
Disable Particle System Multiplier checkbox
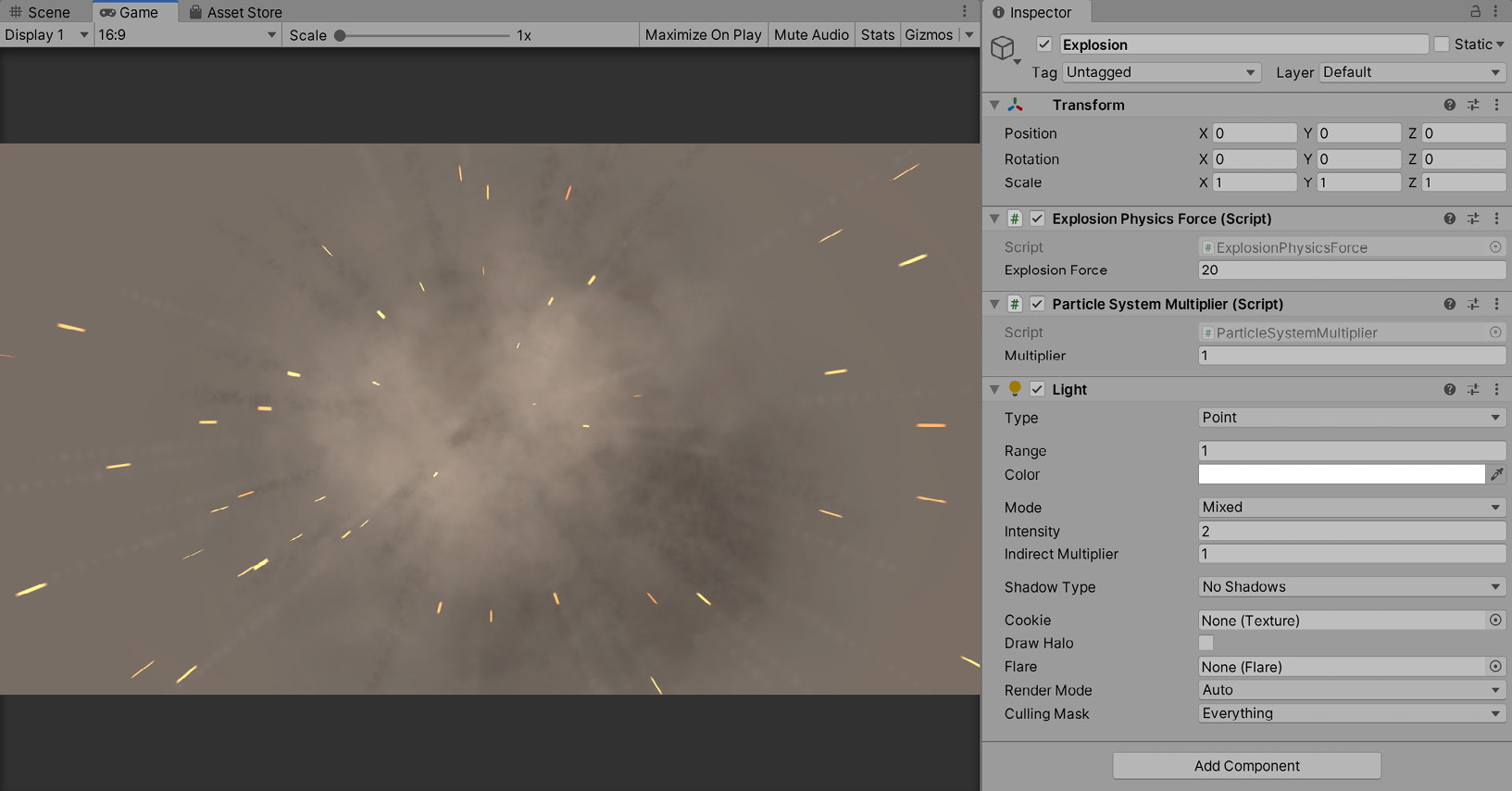[x=1037, y=304]
